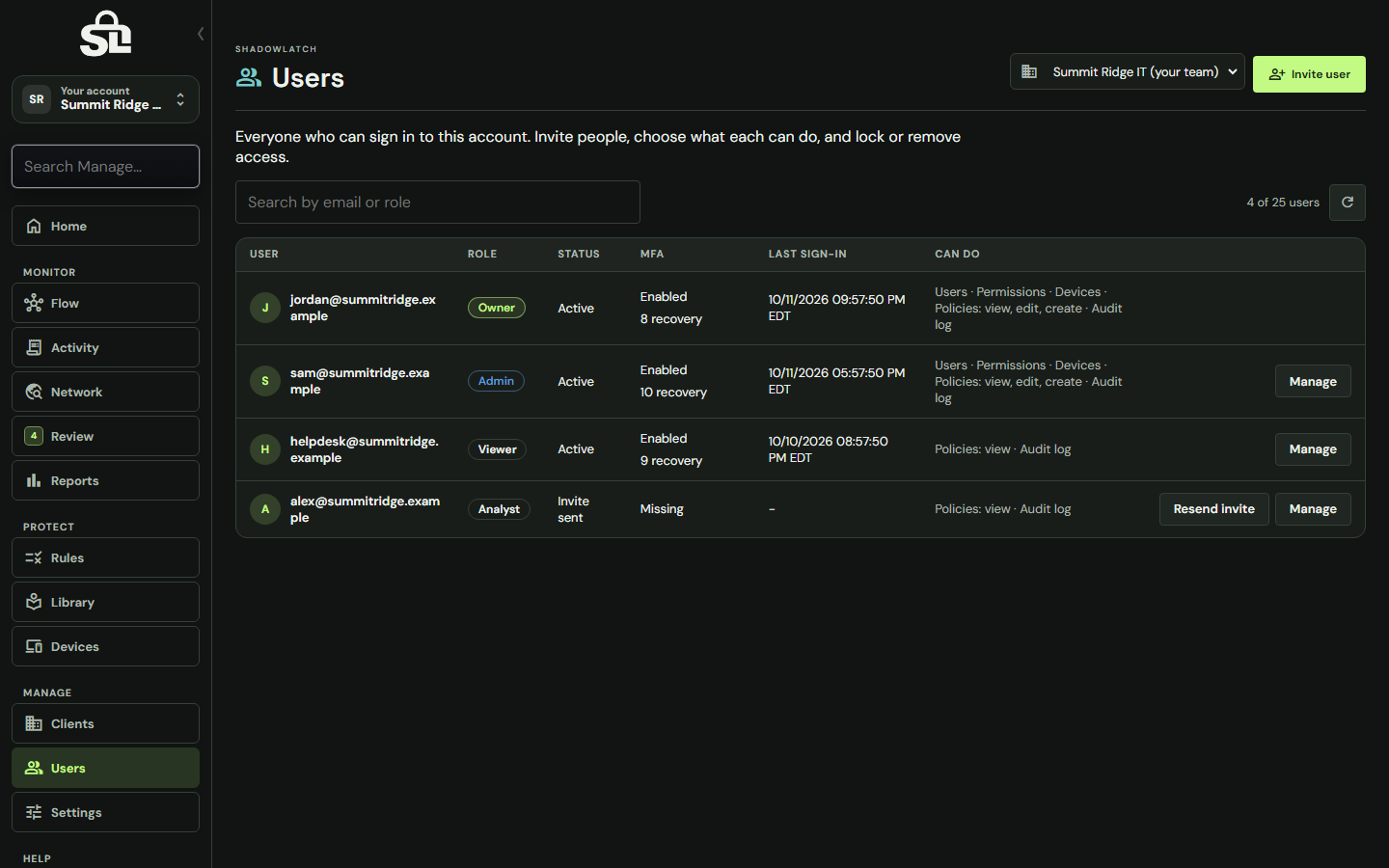Manage alex@summitridge.example
The height and width of the screenshot is (868, 1389).
tap(1313, 509)
